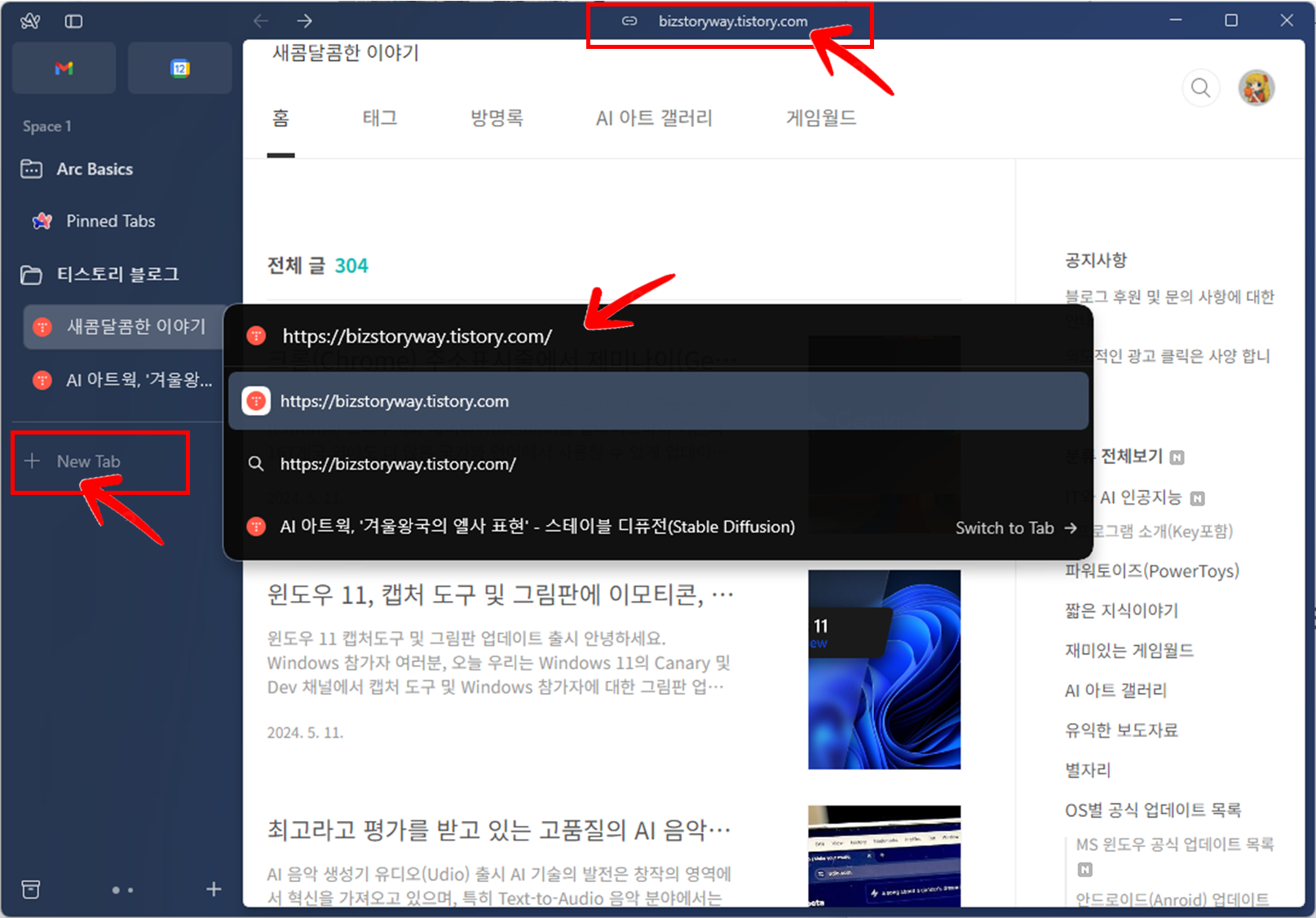Open the OS별 공식 업데이트 목록 category
1316x918 pixels.
pyautogui.click(x=1153, y=810)
